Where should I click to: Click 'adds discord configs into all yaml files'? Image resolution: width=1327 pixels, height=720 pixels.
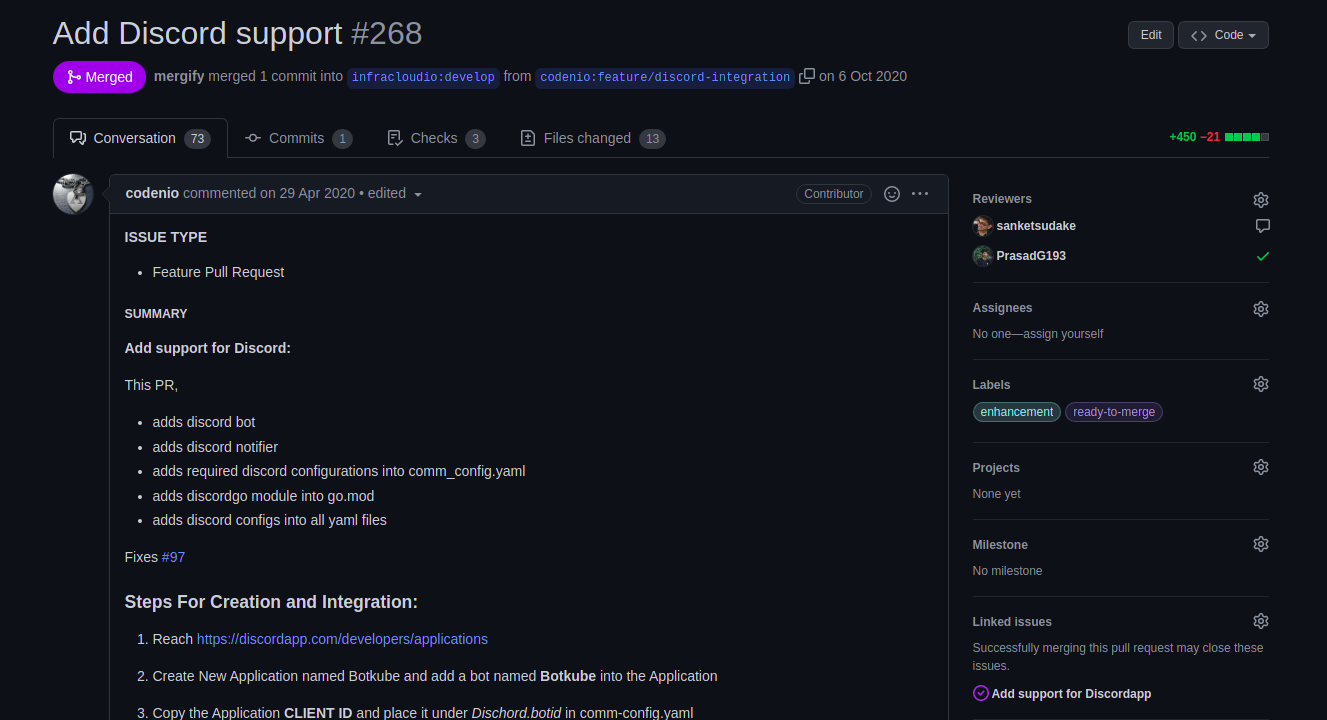pyautogui.click(x=270, y=520)
